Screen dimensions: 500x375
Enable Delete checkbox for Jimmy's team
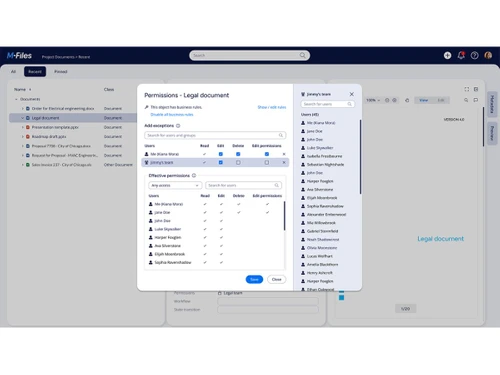coord(238,162)
